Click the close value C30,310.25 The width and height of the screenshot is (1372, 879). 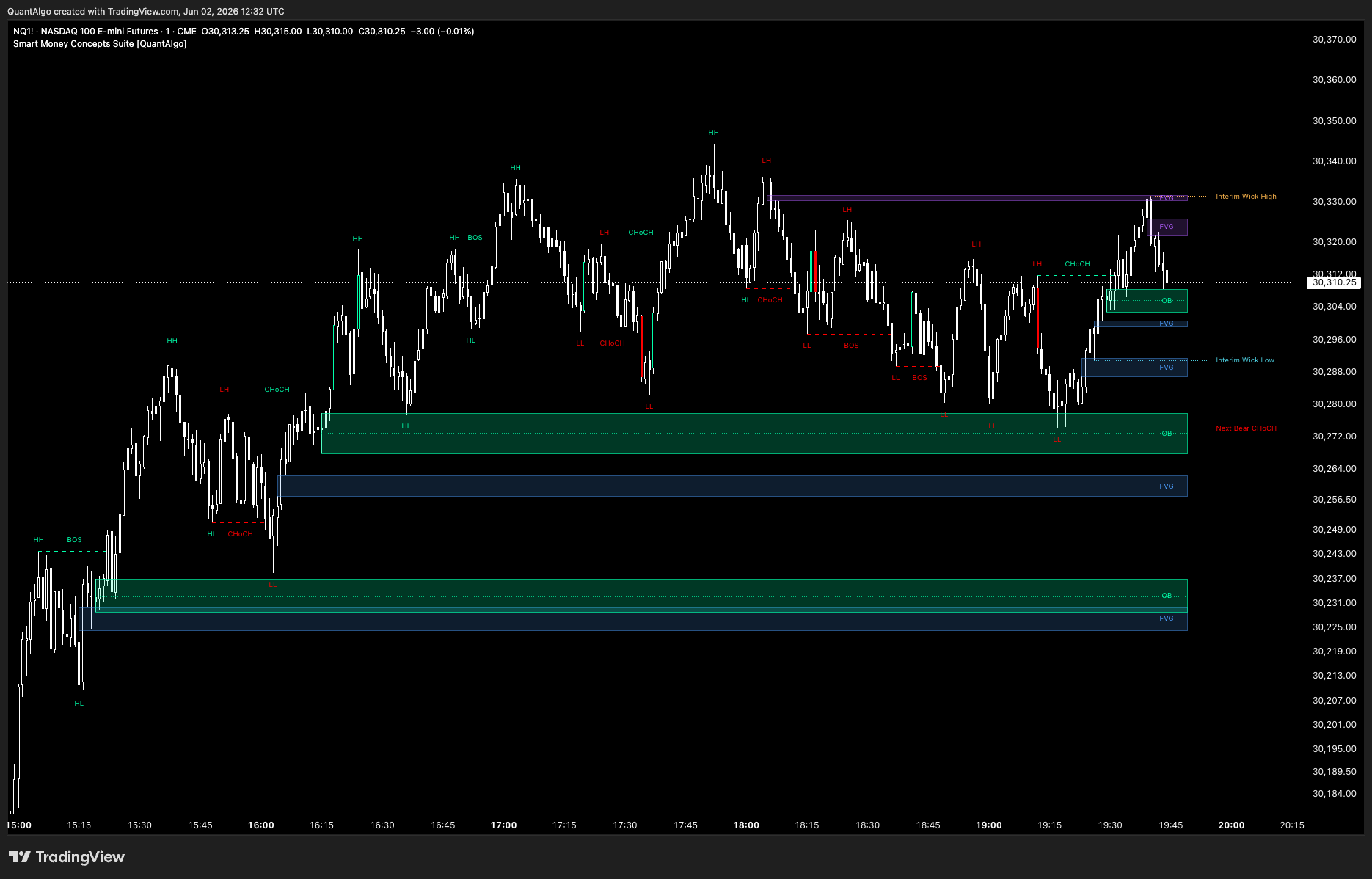click(x=382, y=32)
